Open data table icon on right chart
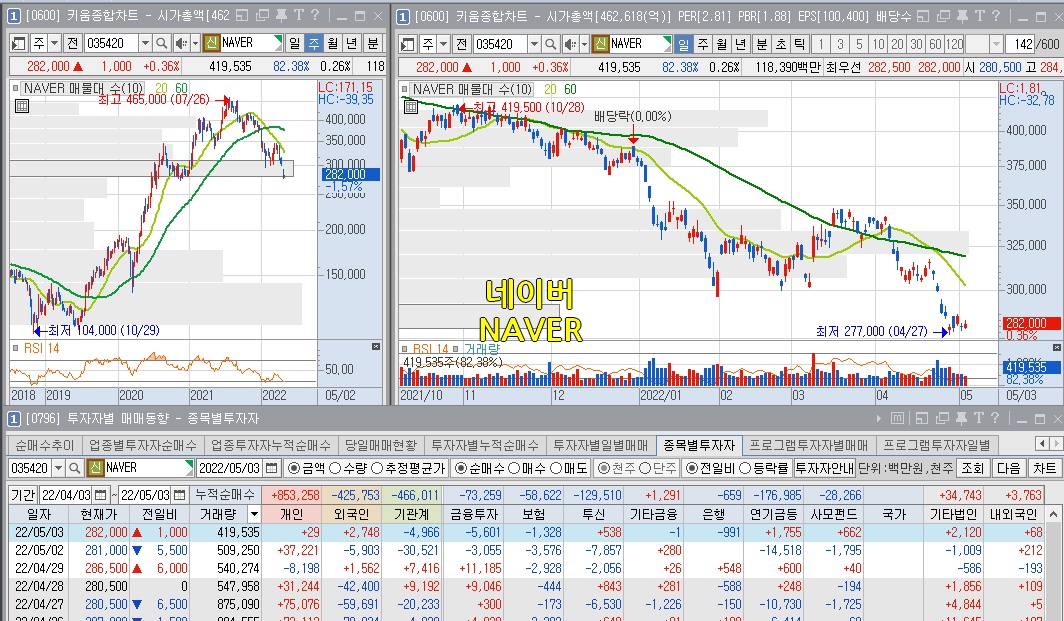Screen dimensions: 1064x621 (x=411, y=107)
